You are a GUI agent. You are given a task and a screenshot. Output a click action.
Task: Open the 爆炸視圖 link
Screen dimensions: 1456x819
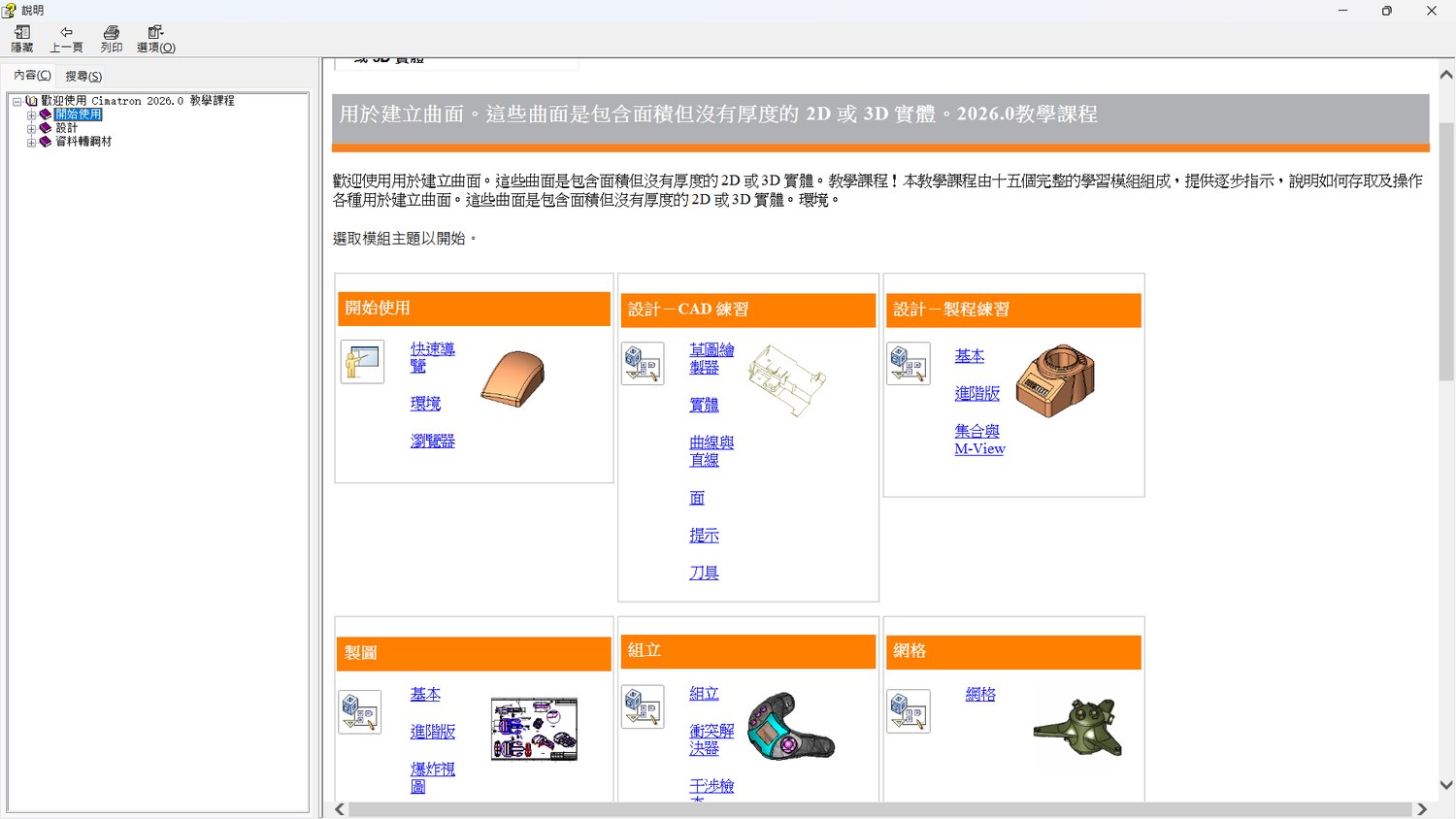(x=432, y=777)
